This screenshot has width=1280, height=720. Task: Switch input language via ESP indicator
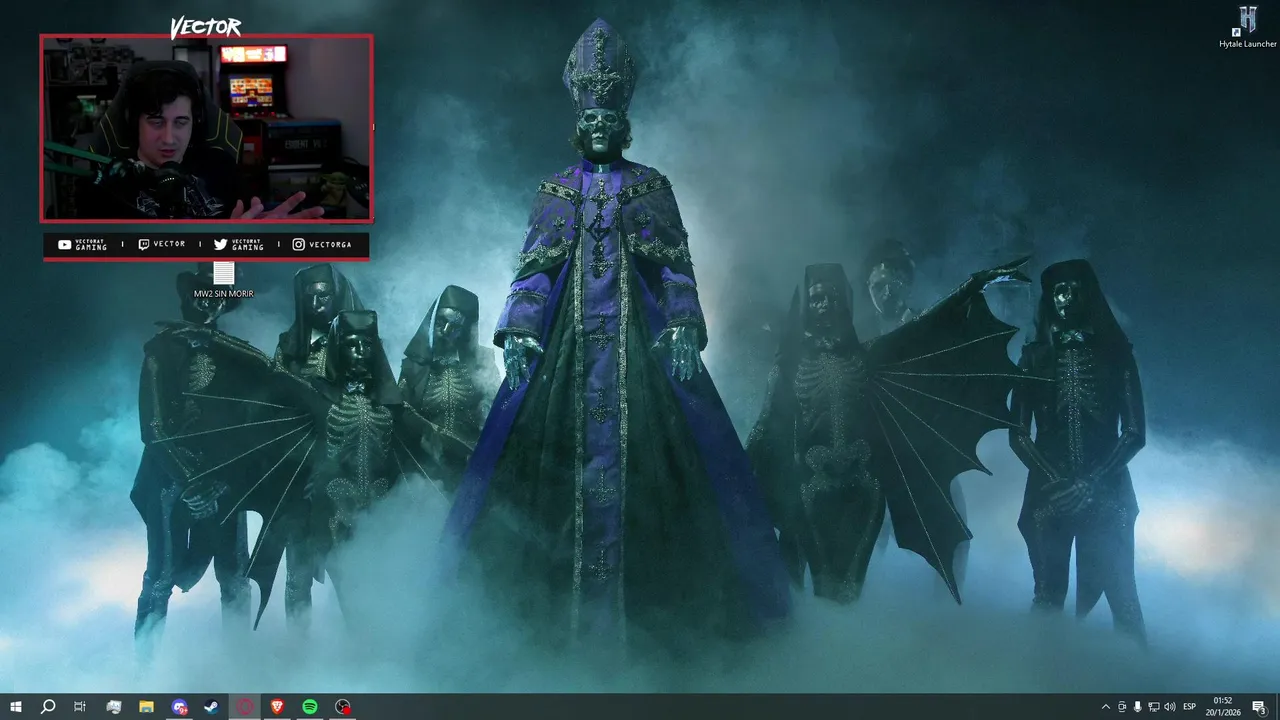[1190, 707]
